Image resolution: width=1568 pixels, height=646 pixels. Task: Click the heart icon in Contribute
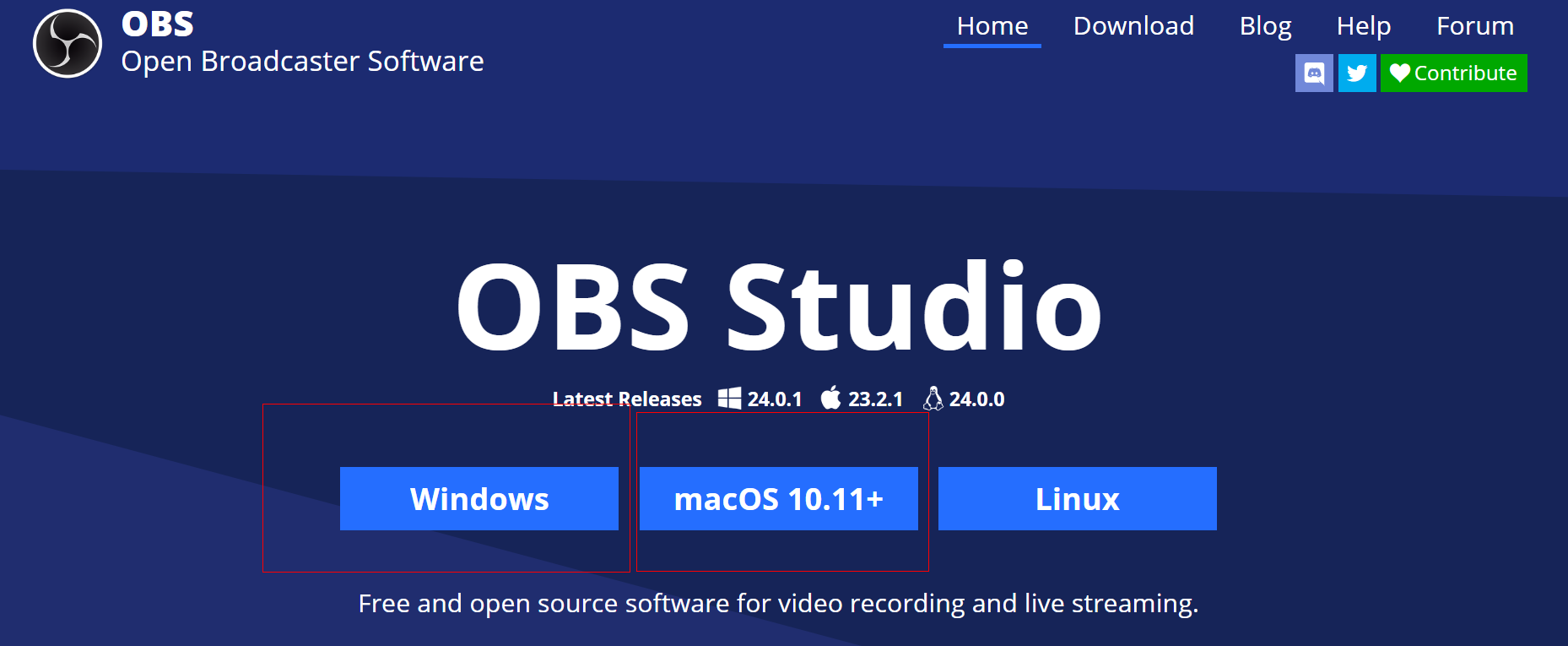pyautogui.click(x=1400, y=73)
